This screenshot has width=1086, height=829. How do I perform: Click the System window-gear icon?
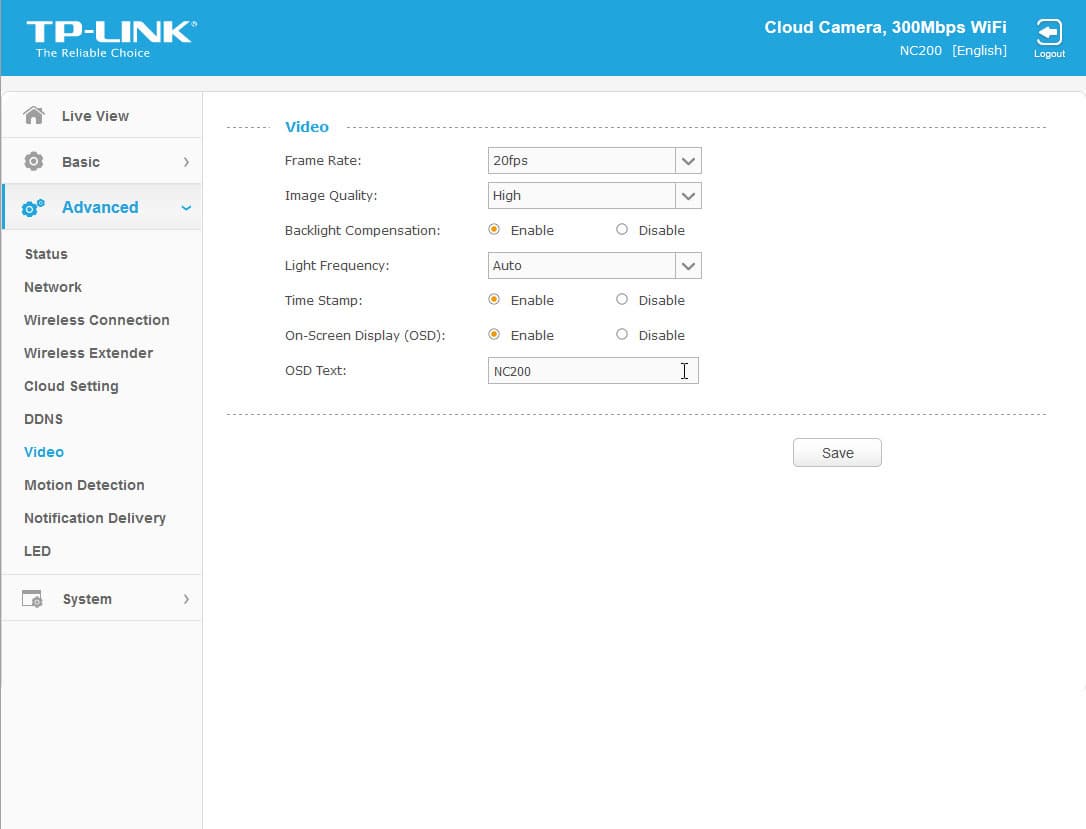[32, 598]
